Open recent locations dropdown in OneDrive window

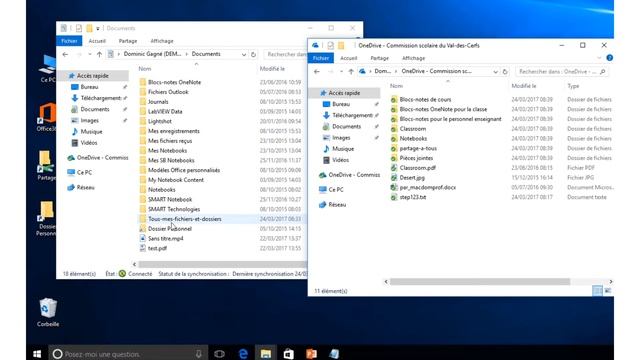[341, 71]
